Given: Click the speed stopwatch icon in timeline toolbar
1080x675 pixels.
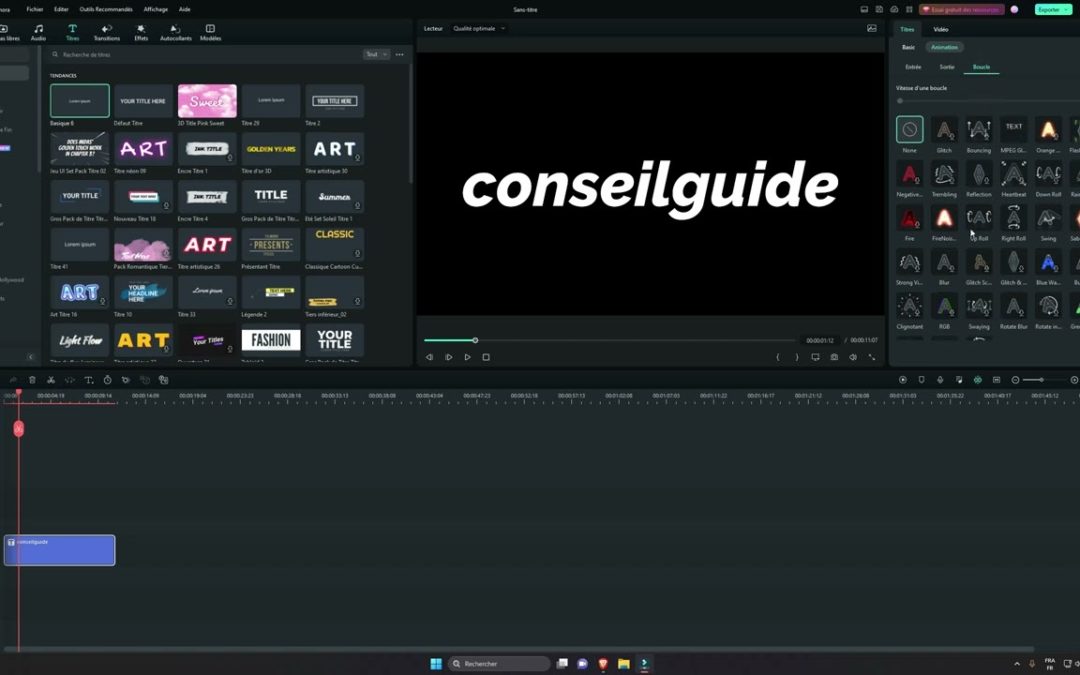Looking at the screenshot, I should [107, 380].
